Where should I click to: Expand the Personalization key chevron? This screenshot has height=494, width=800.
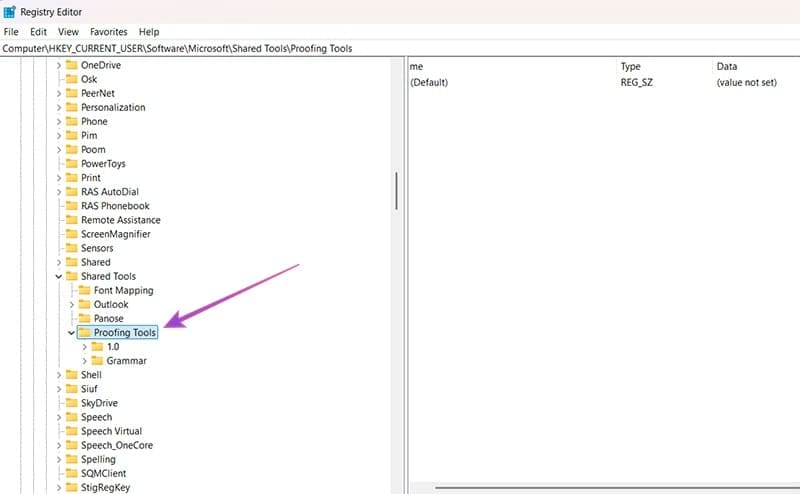59,107
